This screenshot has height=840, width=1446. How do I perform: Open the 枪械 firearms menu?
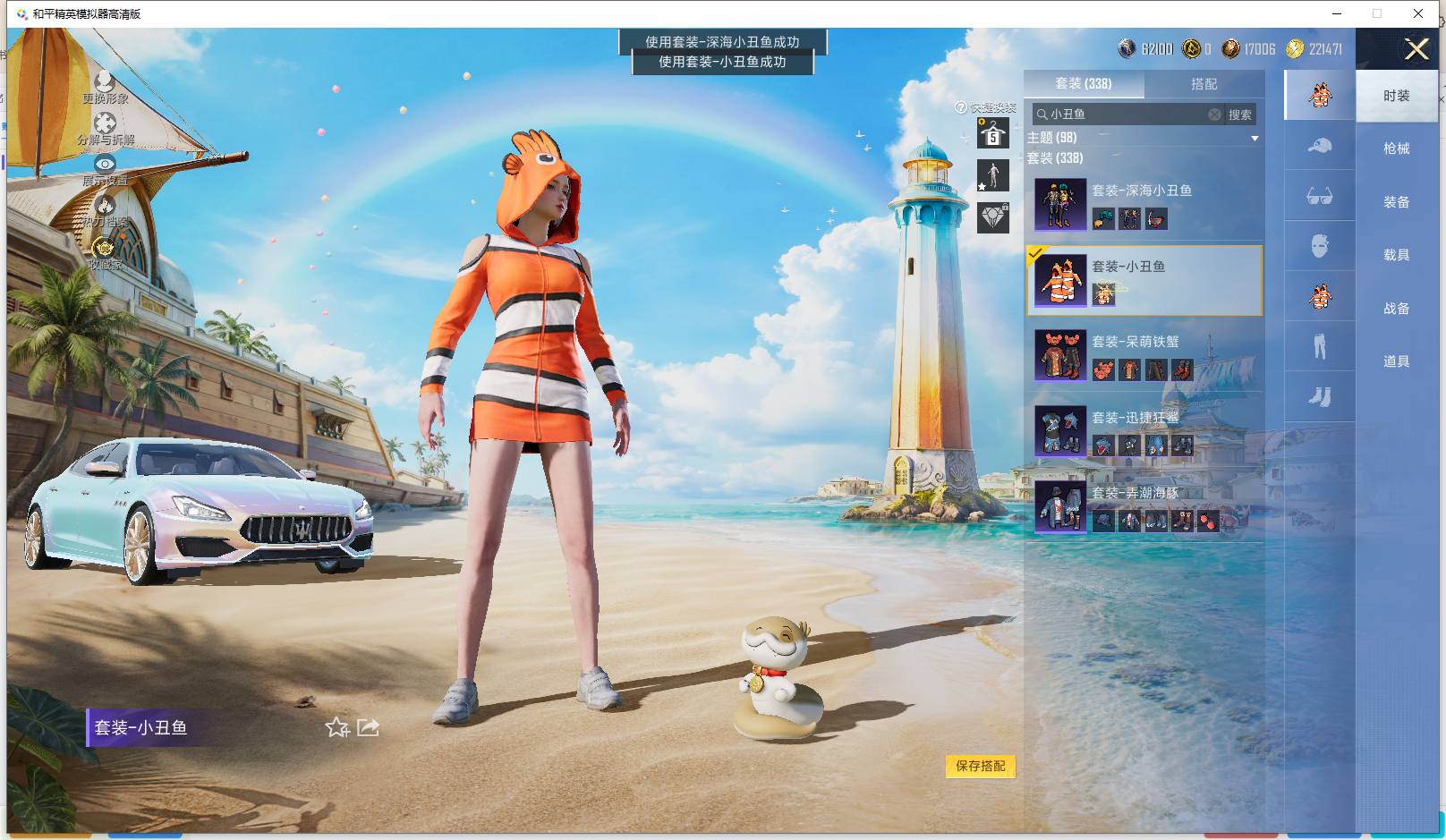click(1396, 148)
